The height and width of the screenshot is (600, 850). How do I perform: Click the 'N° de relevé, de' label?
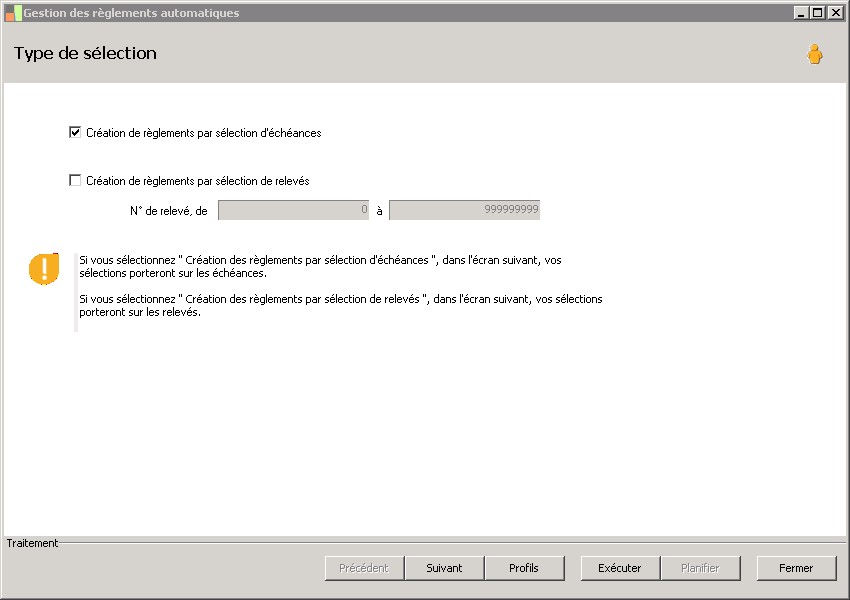coord(169,211)
